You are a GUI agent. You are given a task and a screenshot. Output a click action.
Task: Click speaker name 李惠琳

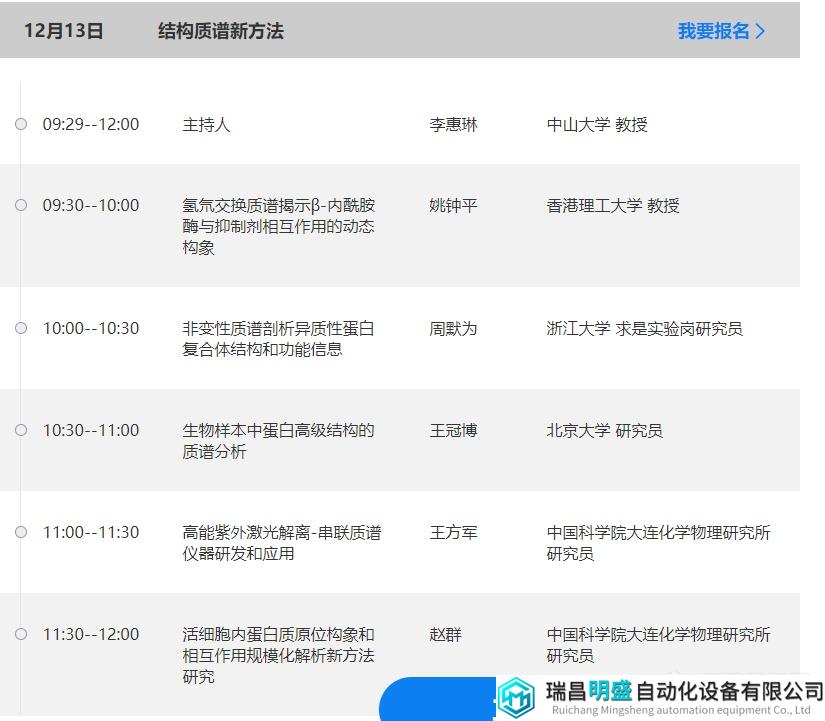(453, 124)
